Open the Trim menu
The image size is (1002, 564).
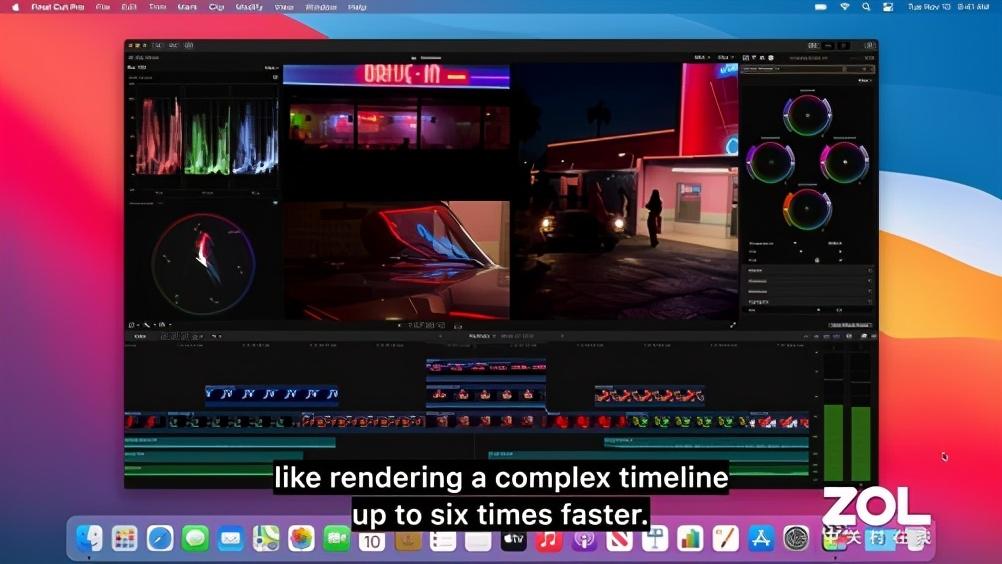[157, 7]
